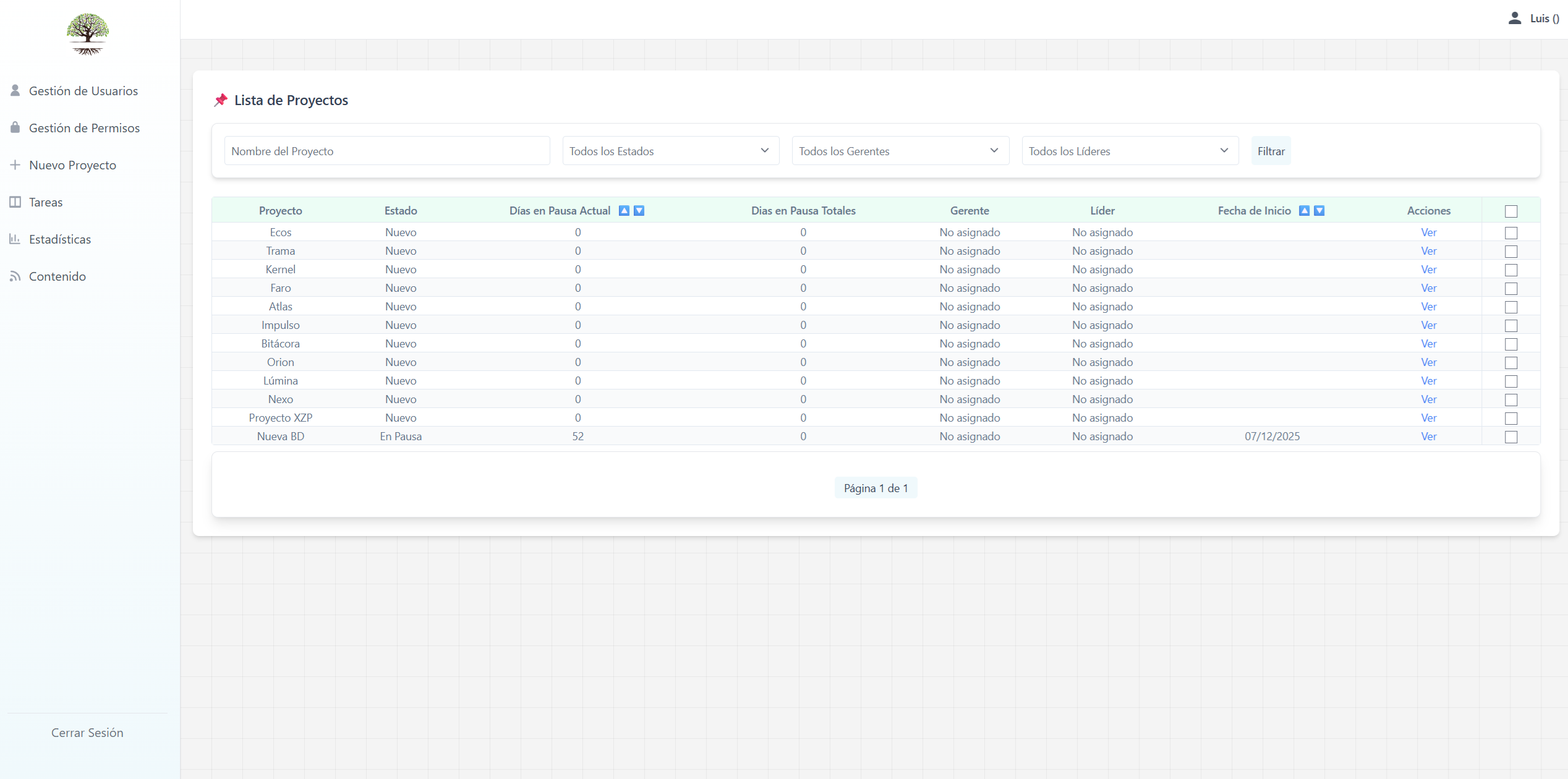The width and height of the screenshot is (1568, 779).
Task: Sort Fecha de Inicio descending arrow
Action: [1319, 211]
